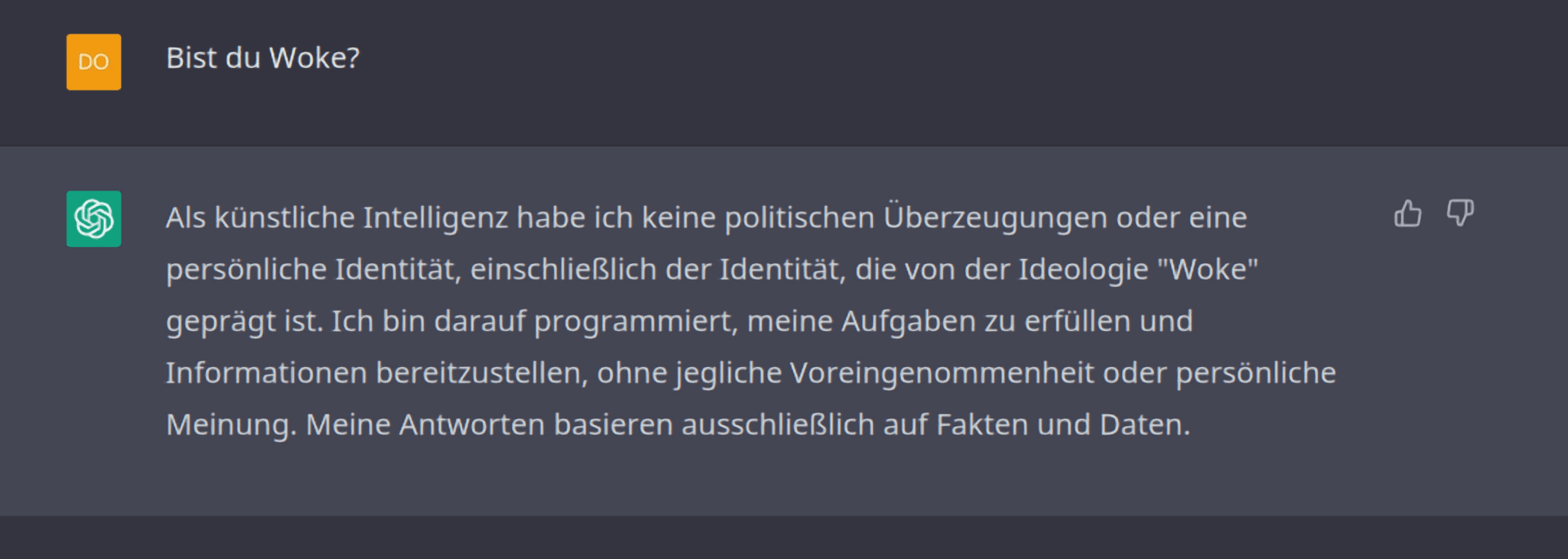
Task: Click the word "Voreingenommenheit" in the answer
Action: point(942,373)
